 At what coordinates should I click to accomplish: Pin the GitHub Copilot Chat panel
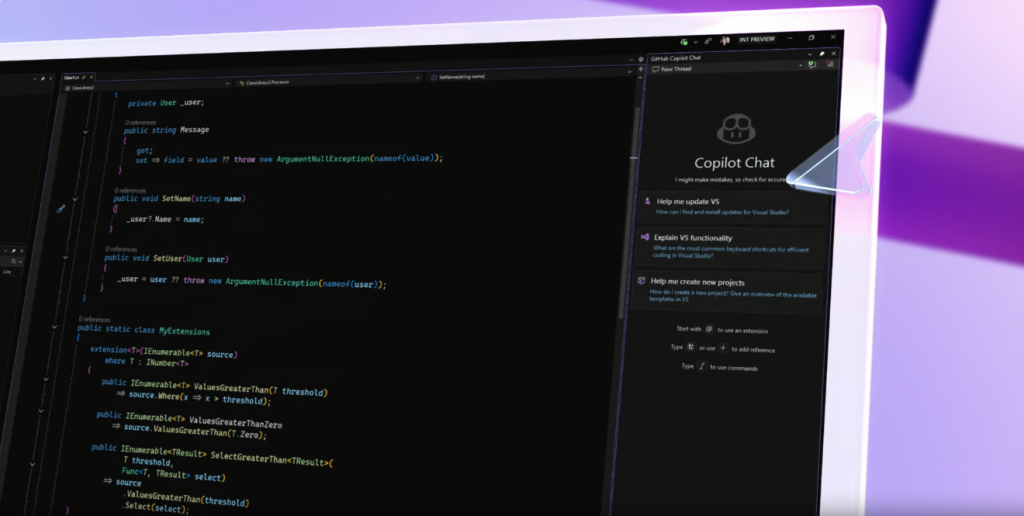[822, 55]
